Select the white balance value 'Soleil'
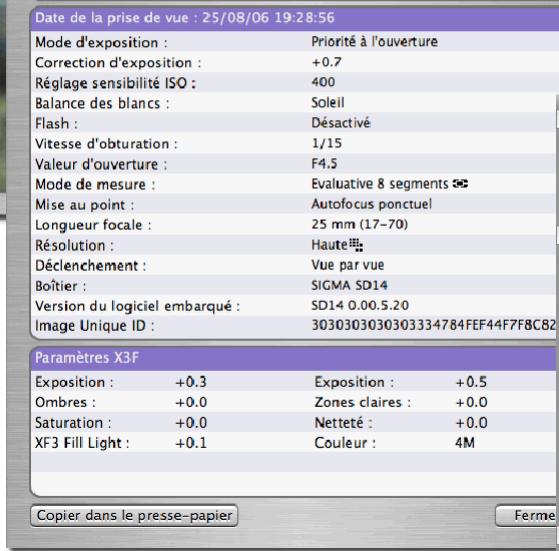The width and height of the screenshot is (559, 551). (x=328, y=103)
